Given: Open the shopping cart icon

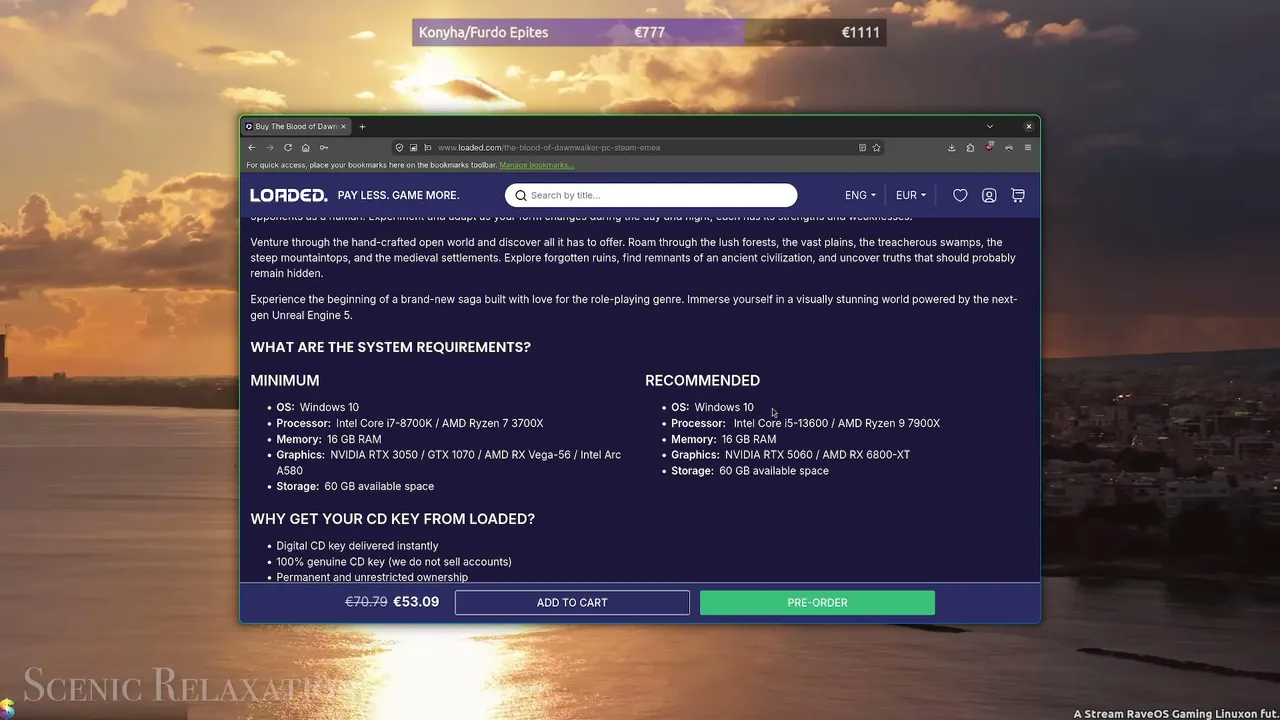Looking at the screenshot, I should click(1018, 195).
